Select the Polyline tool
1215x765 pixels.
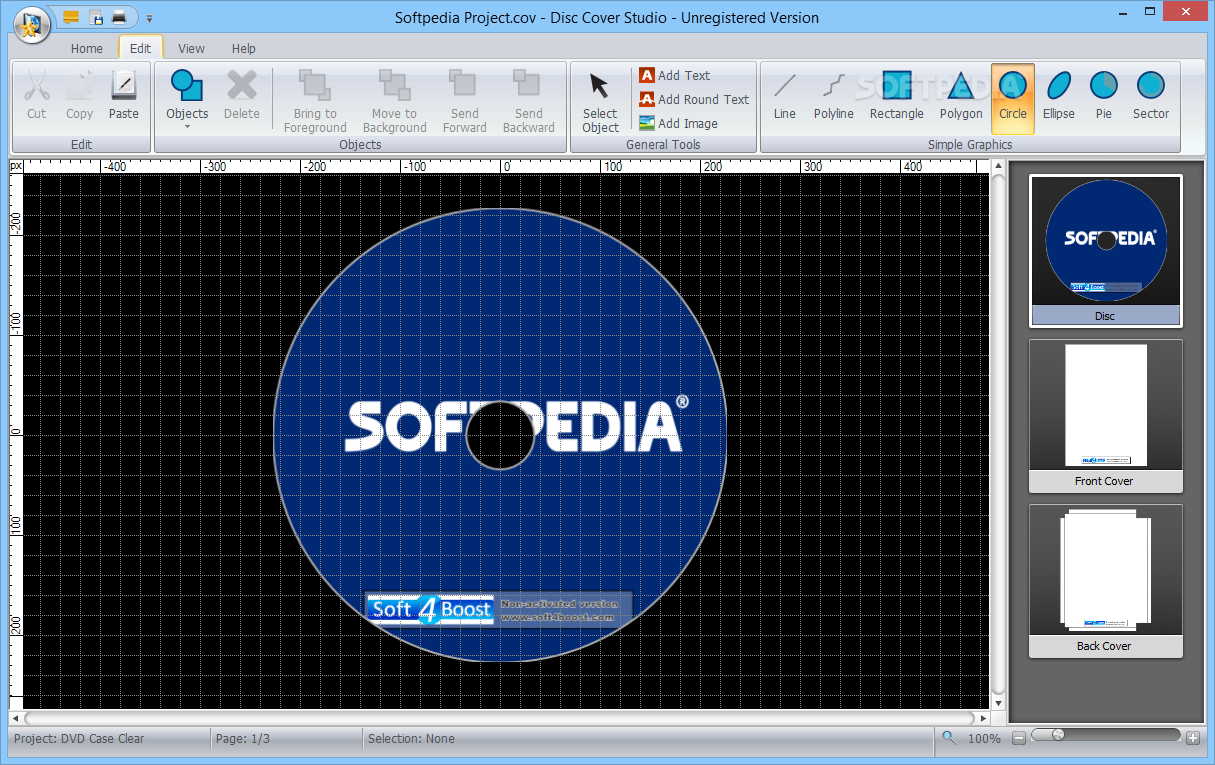[833, 95]
